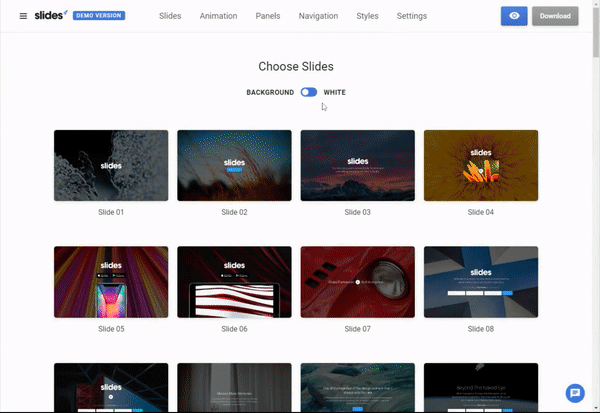Open the Slides menu tab
The image size is (600, 413).
[170, 16]
